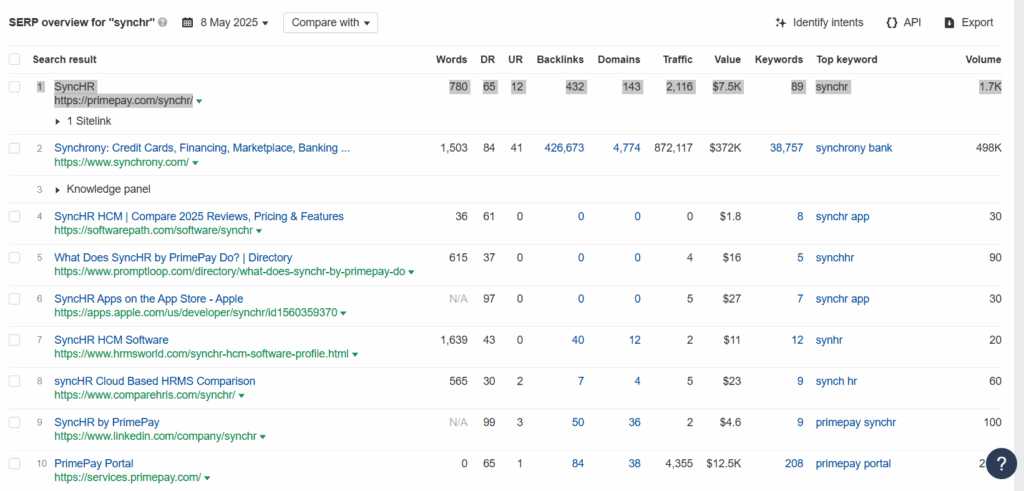Click the https://www.synchrony.com/ URL
Screen dimensions: 1024x491
coord(121,162)
